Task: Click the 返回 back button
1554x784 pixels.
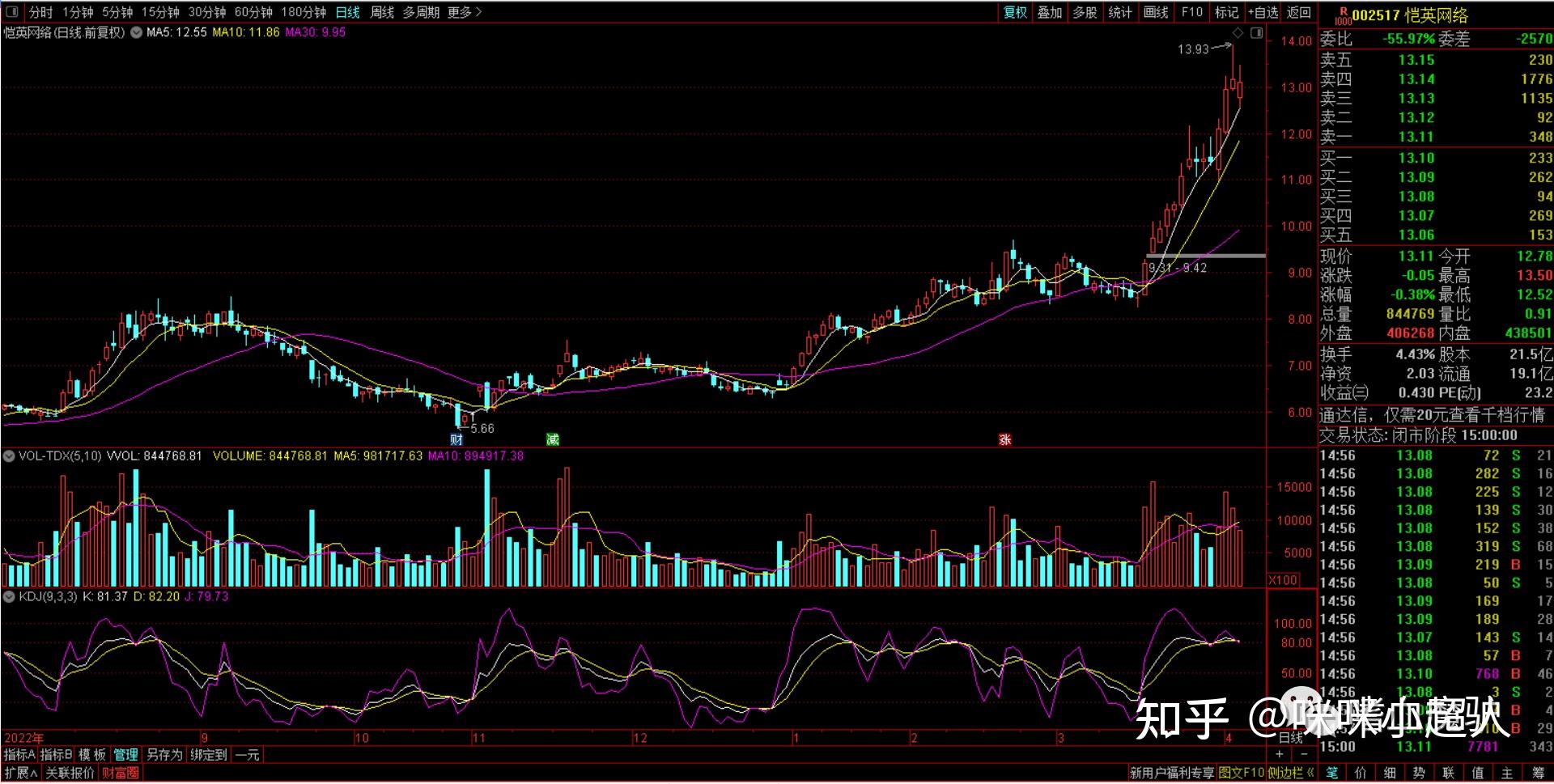Action: (1299, 12)
